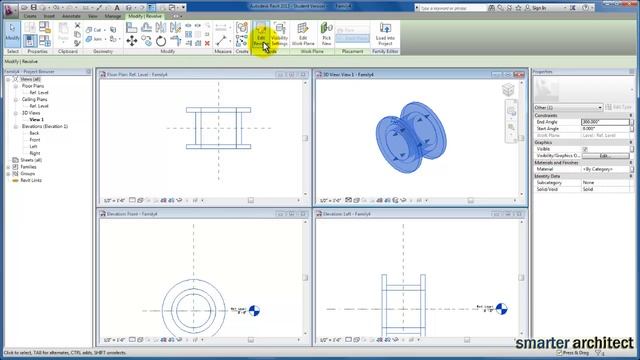Click the red Delete X icon
The image size is (640, 360).
tap(207, 43)
